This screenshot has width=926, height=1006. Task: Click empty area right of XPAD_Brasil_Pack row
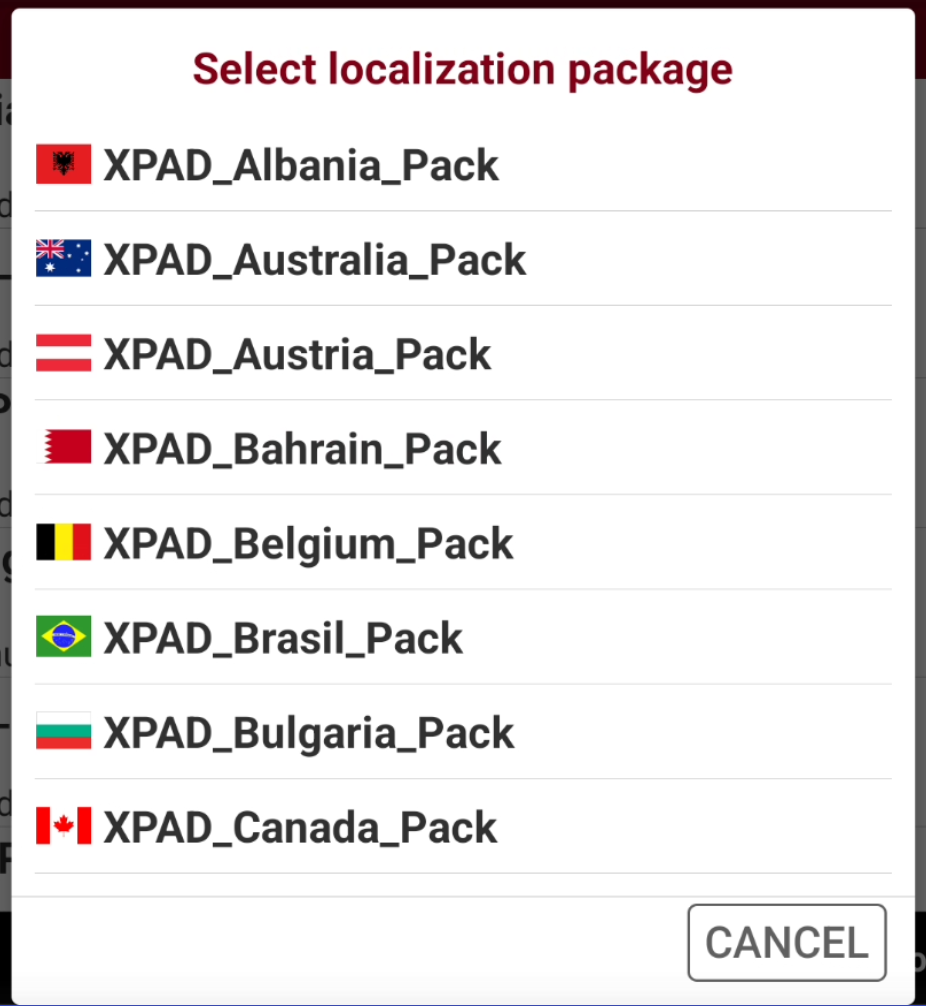pos(677,636)
